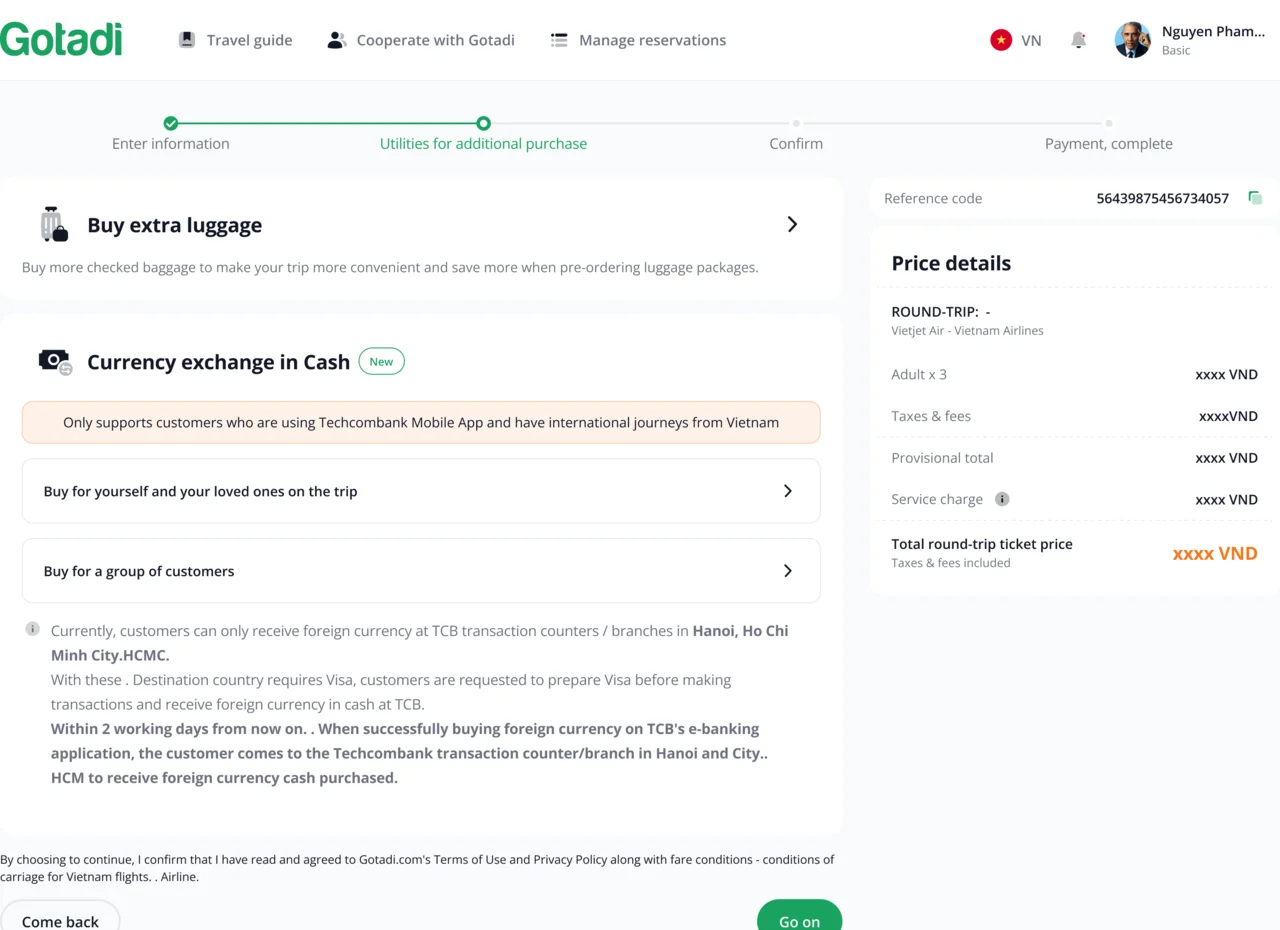Select the Vietnam flag language icon

(1001, 40)
